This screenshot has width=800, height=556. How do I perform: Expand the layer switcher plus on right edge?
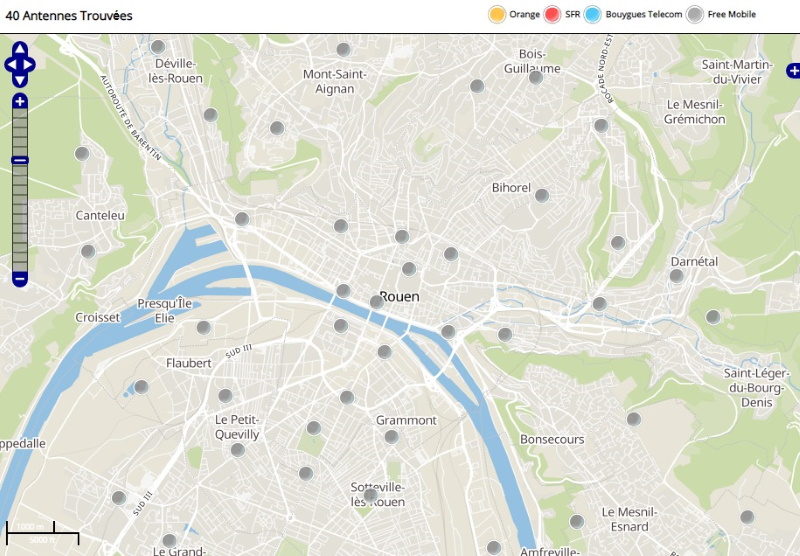coord(793,70)
